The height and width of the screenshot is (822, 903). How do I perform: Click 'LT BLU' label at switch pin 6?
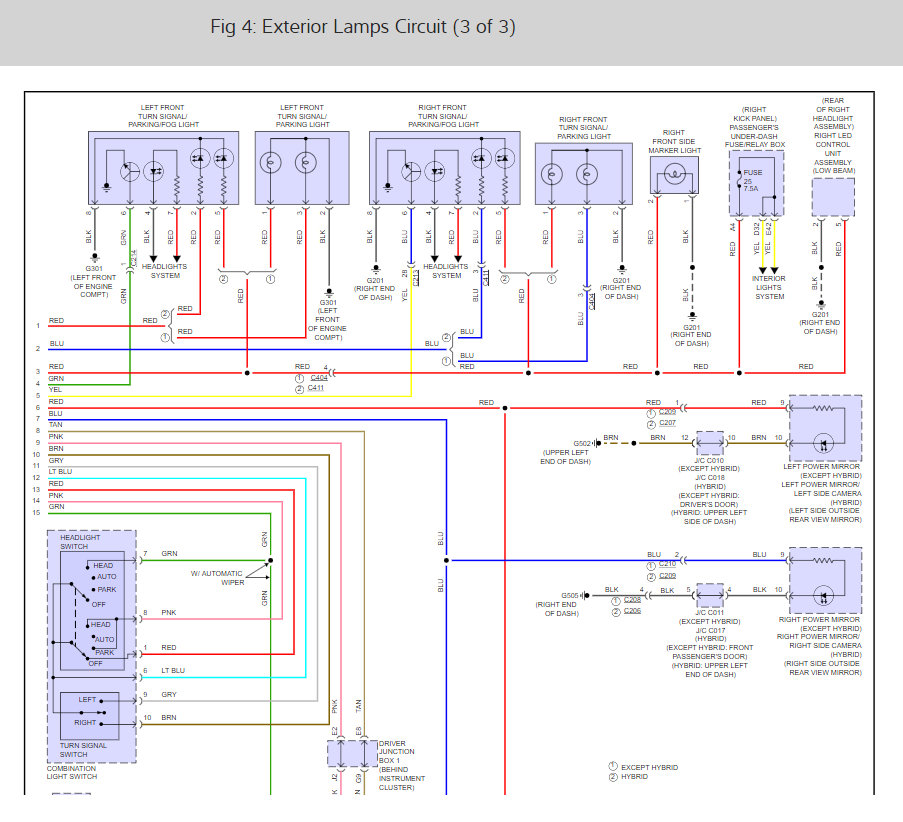pos(173,671)
